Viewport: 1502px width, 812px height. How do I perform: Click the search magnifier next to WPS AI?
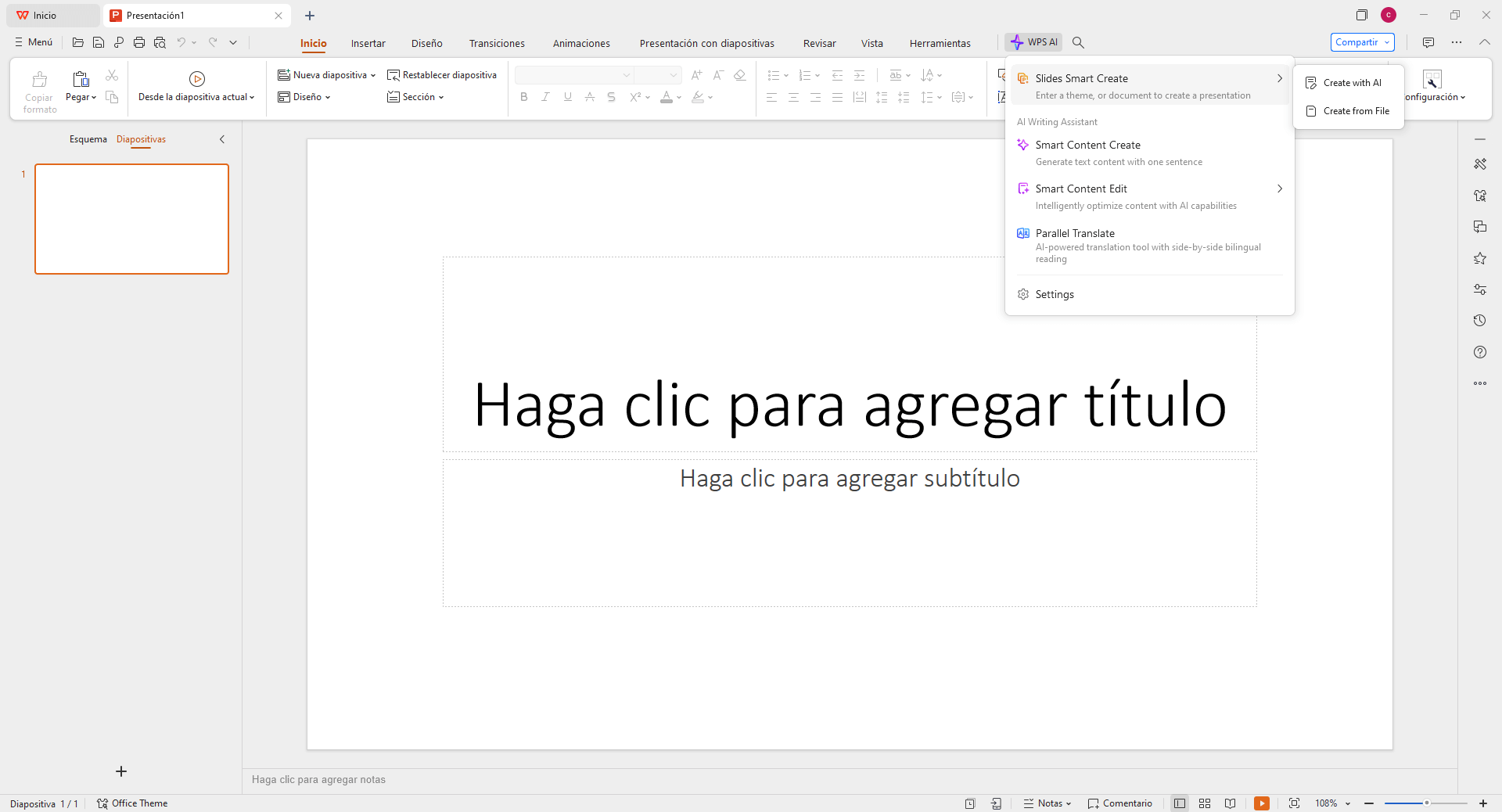[x=1078, y=42]
